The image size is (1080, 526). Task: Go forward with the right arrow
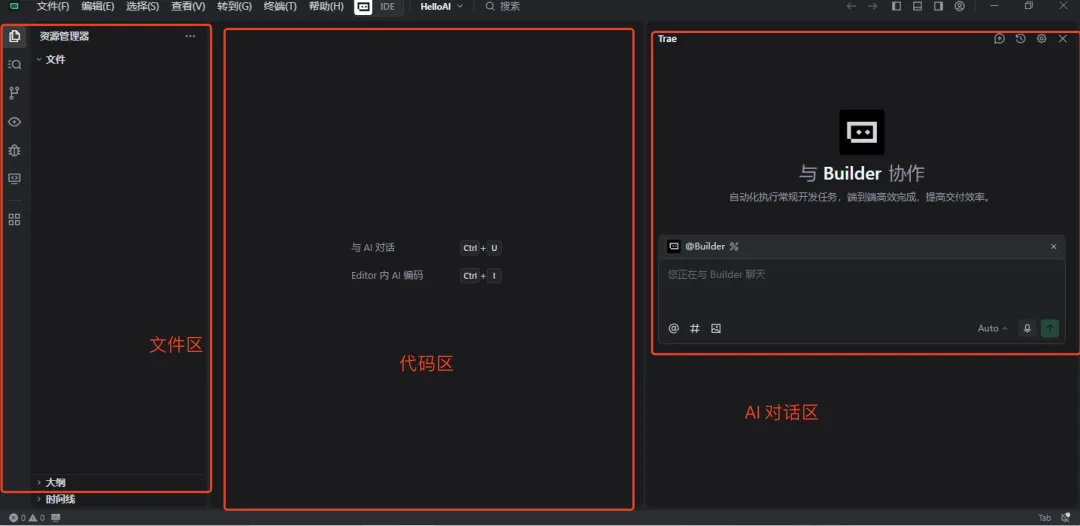[873, 6]
